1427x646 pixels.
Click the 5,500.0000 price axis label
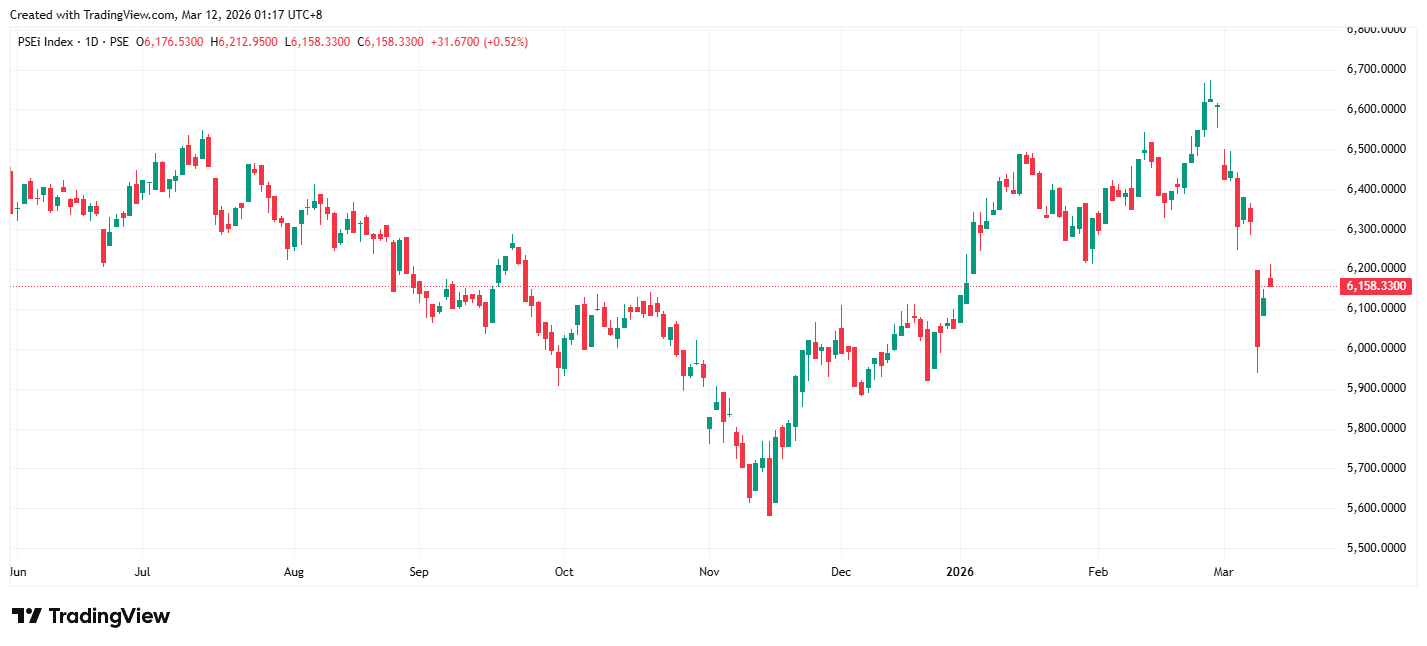tap(1376, 548)
